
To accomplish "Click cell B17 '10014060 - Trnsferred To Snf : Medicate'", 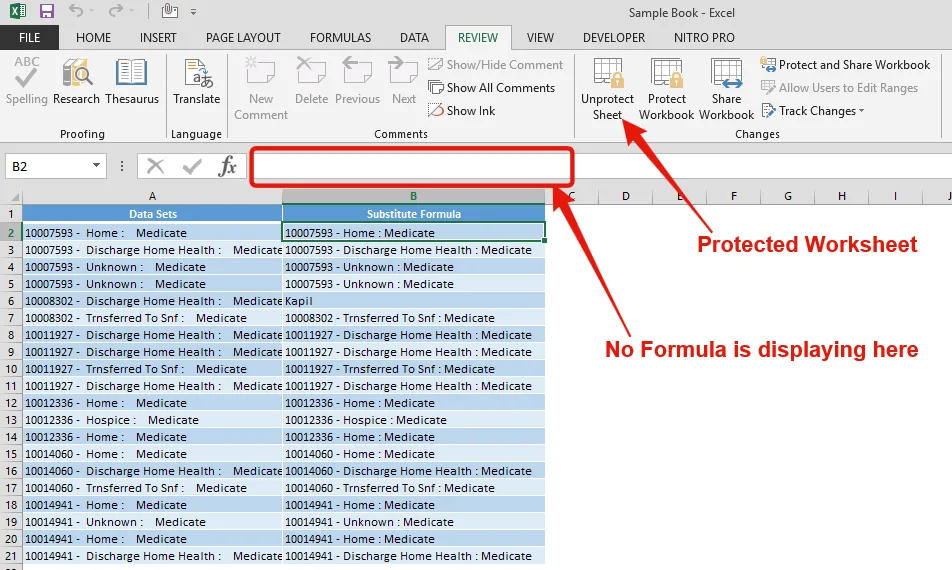I will point(413,488).
